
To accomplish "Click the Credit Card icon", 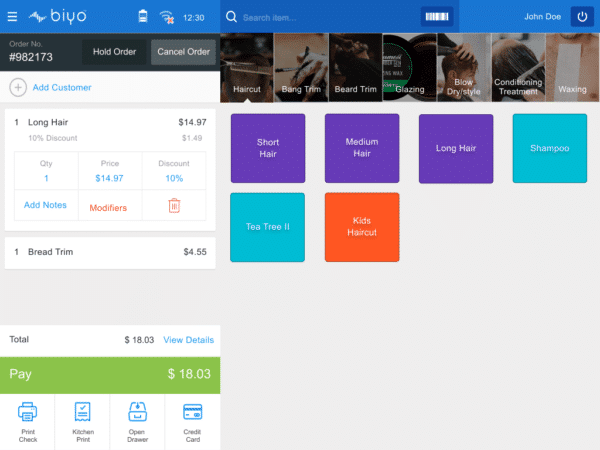I will [192, 412].
